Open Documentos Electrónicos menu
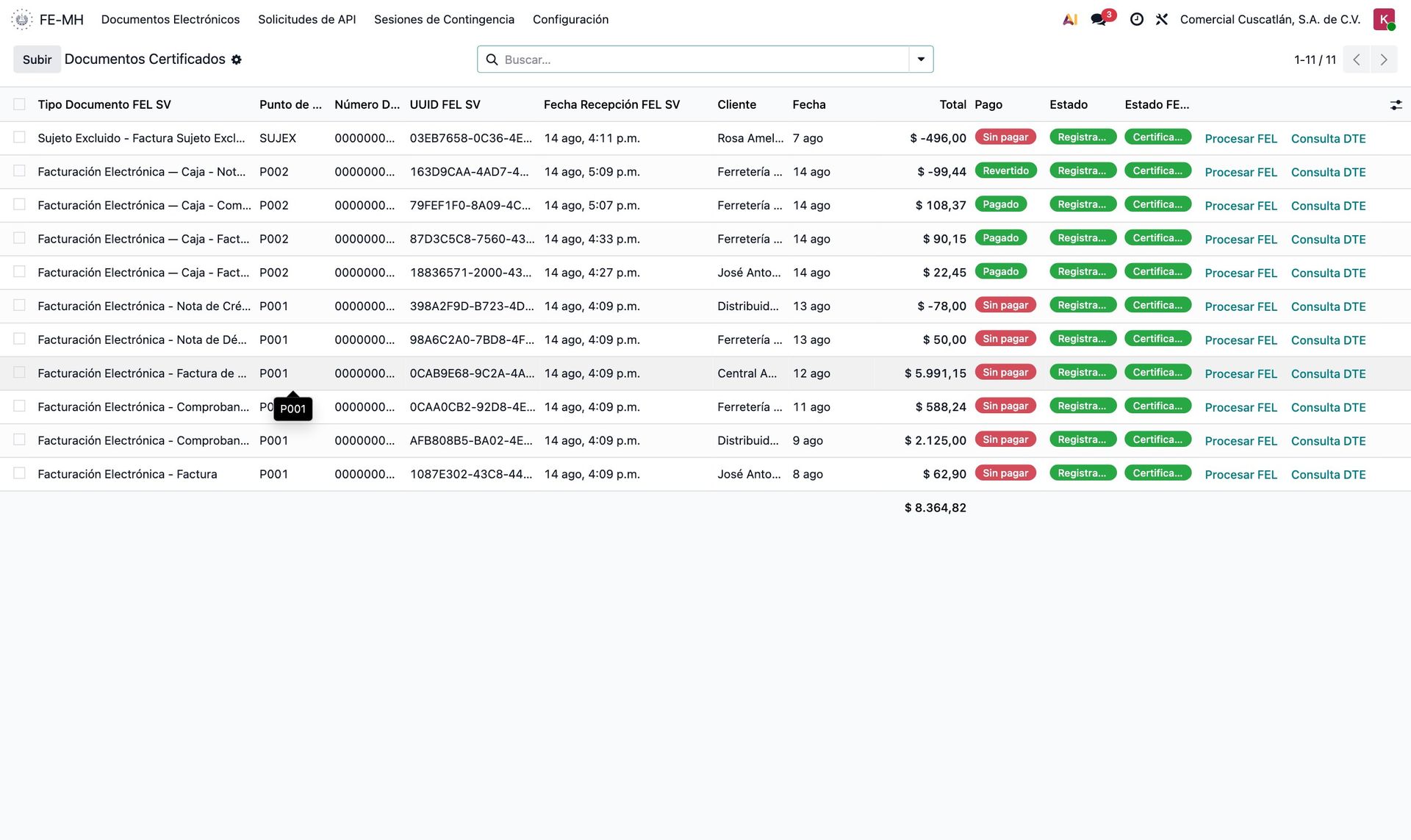Screen dimensions: 1411x840 coord(170,19)
